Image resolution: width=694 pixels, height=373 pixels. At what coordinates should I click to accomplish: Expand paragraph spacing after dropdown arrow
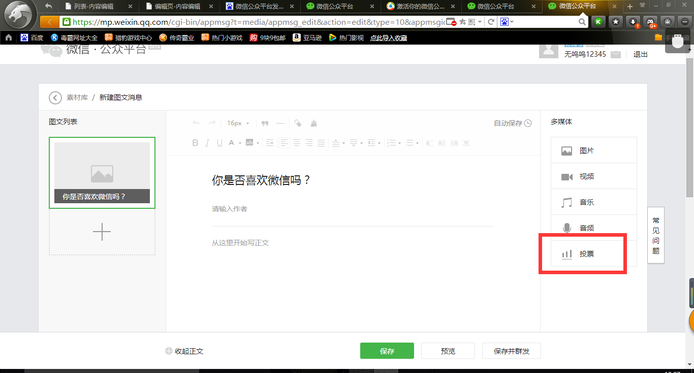pyautogui.click(x=362, y=143)
